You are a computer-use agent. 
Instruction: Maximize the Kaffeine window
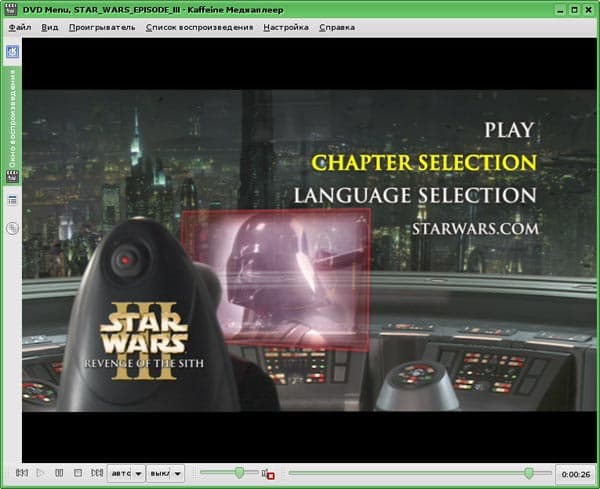574,10
